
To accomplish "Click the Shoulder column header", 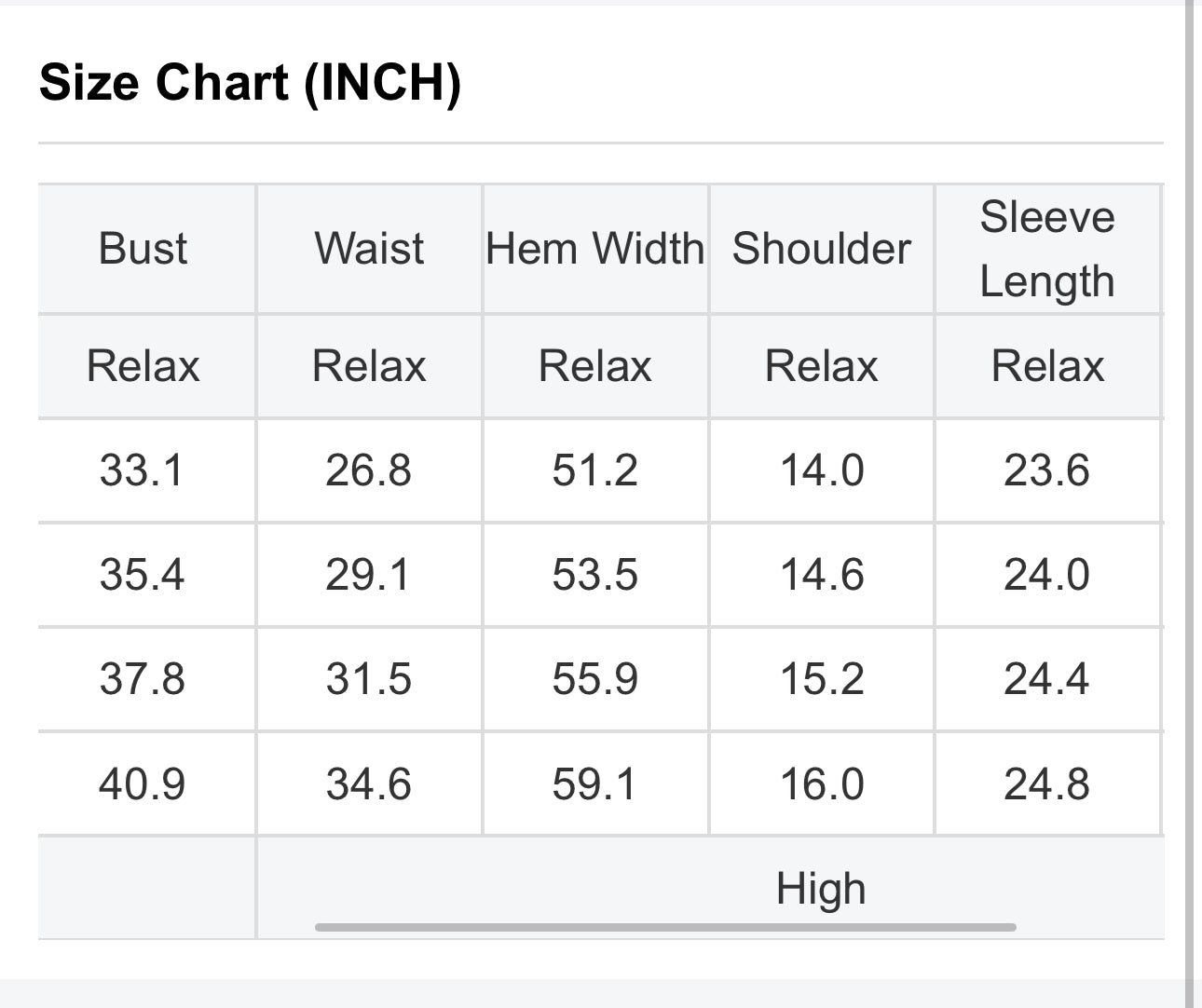I will coord(821,249).
